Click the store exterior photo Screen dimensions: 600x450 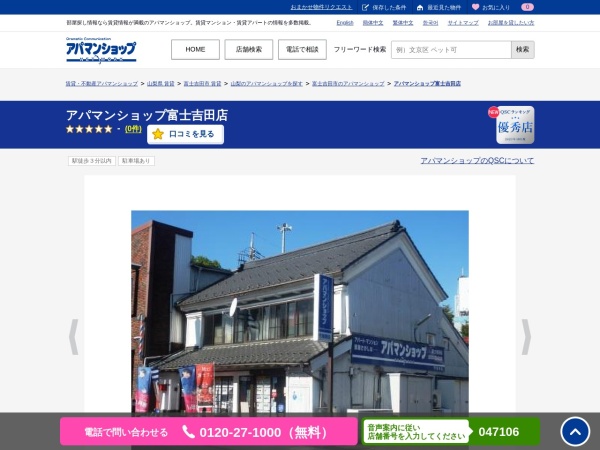point(300,311)
